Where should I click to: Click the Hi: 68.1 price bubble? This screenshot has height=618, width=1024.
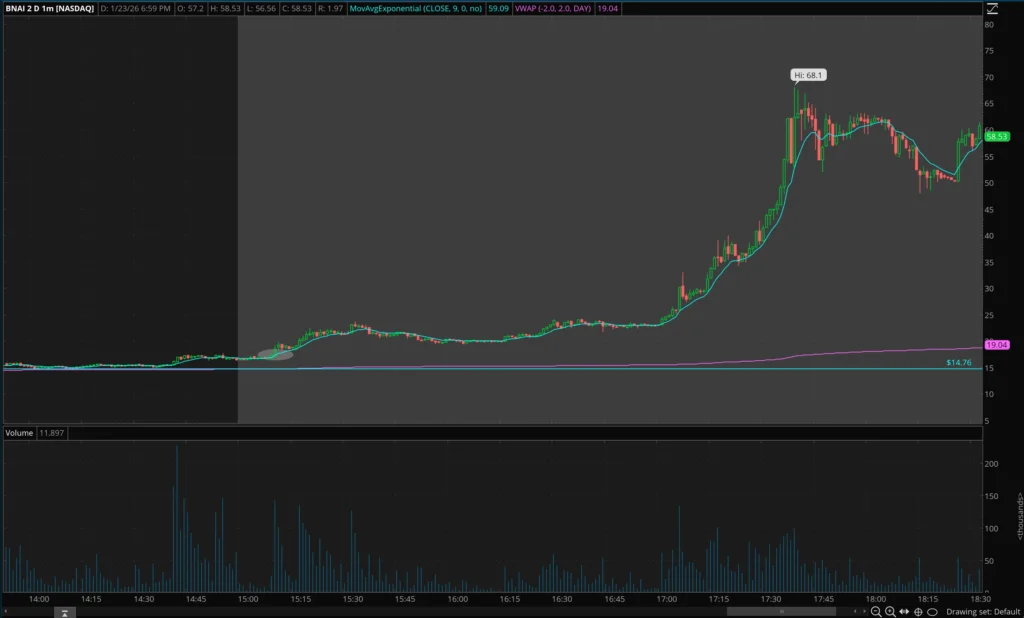pos(809,75)
